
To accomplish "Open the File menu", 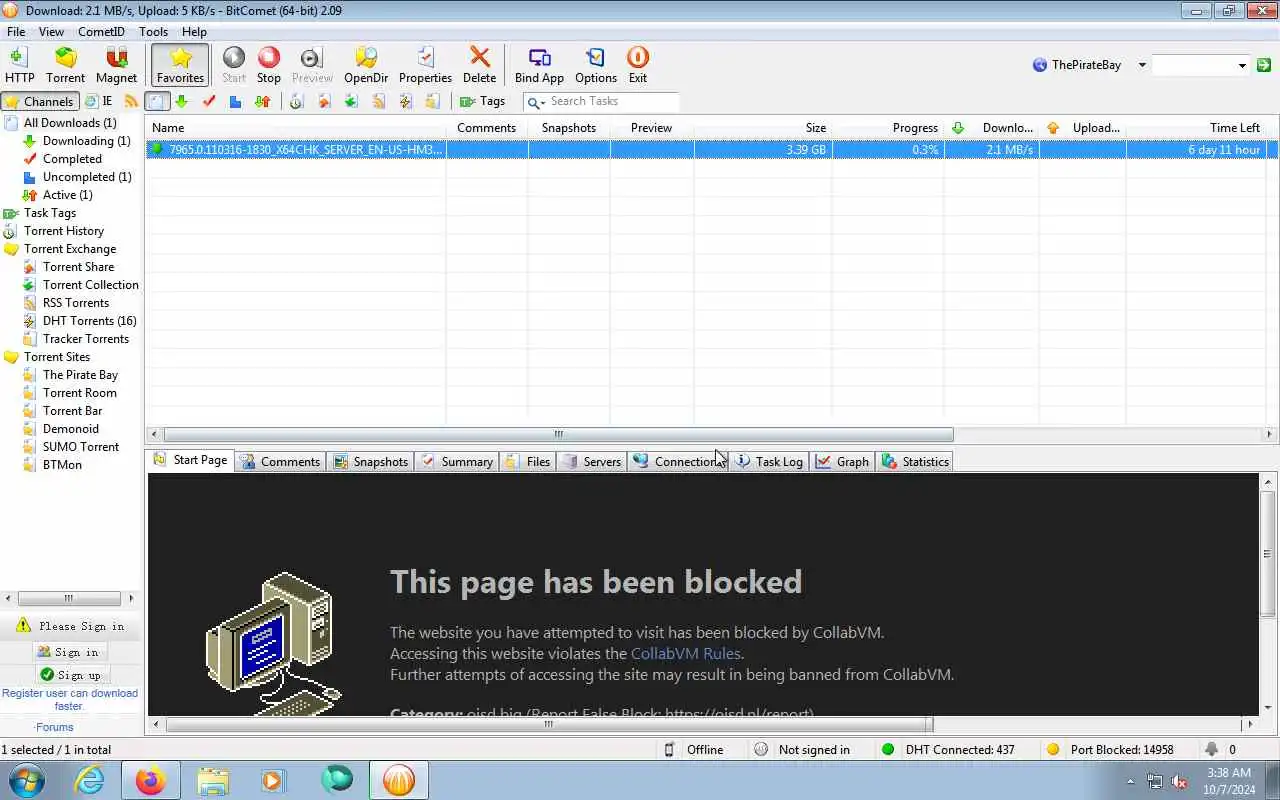I will click(x=16, y=32).
